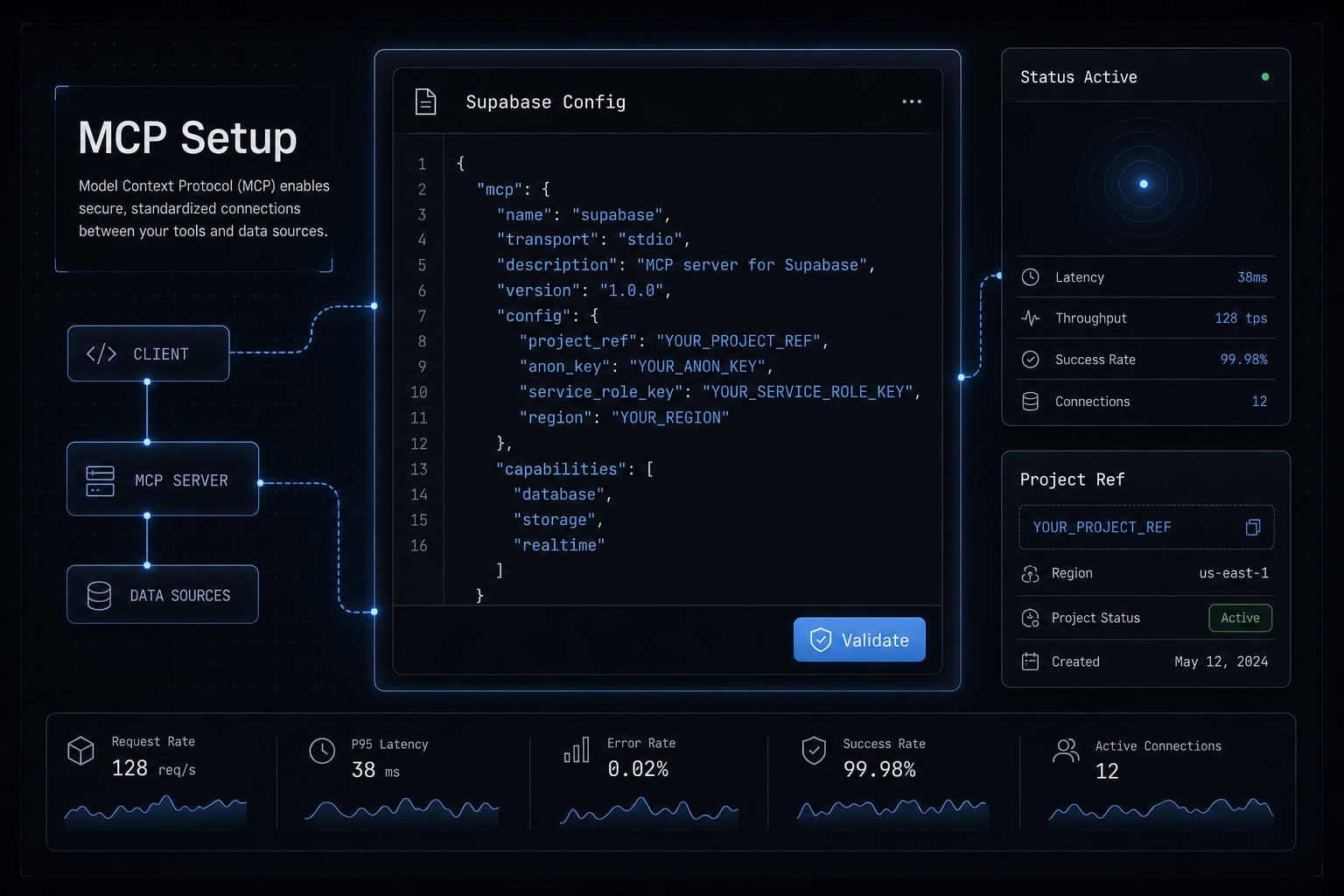Click the "128 tps" throughput value
The width and height of the screenshot is (1344, 896).
(x=1241, y=318)
